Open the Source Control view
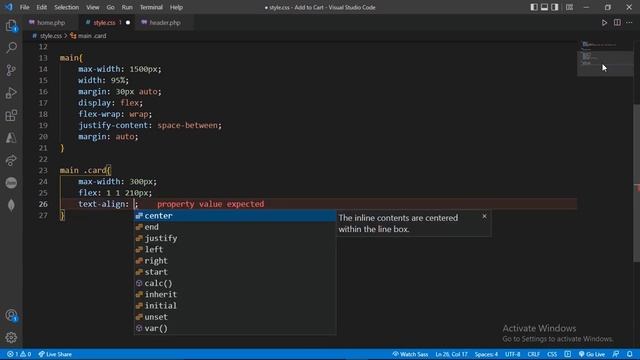The height and width of the screenshot is (360, 640). pyautogui.click(x=11, y=70)
